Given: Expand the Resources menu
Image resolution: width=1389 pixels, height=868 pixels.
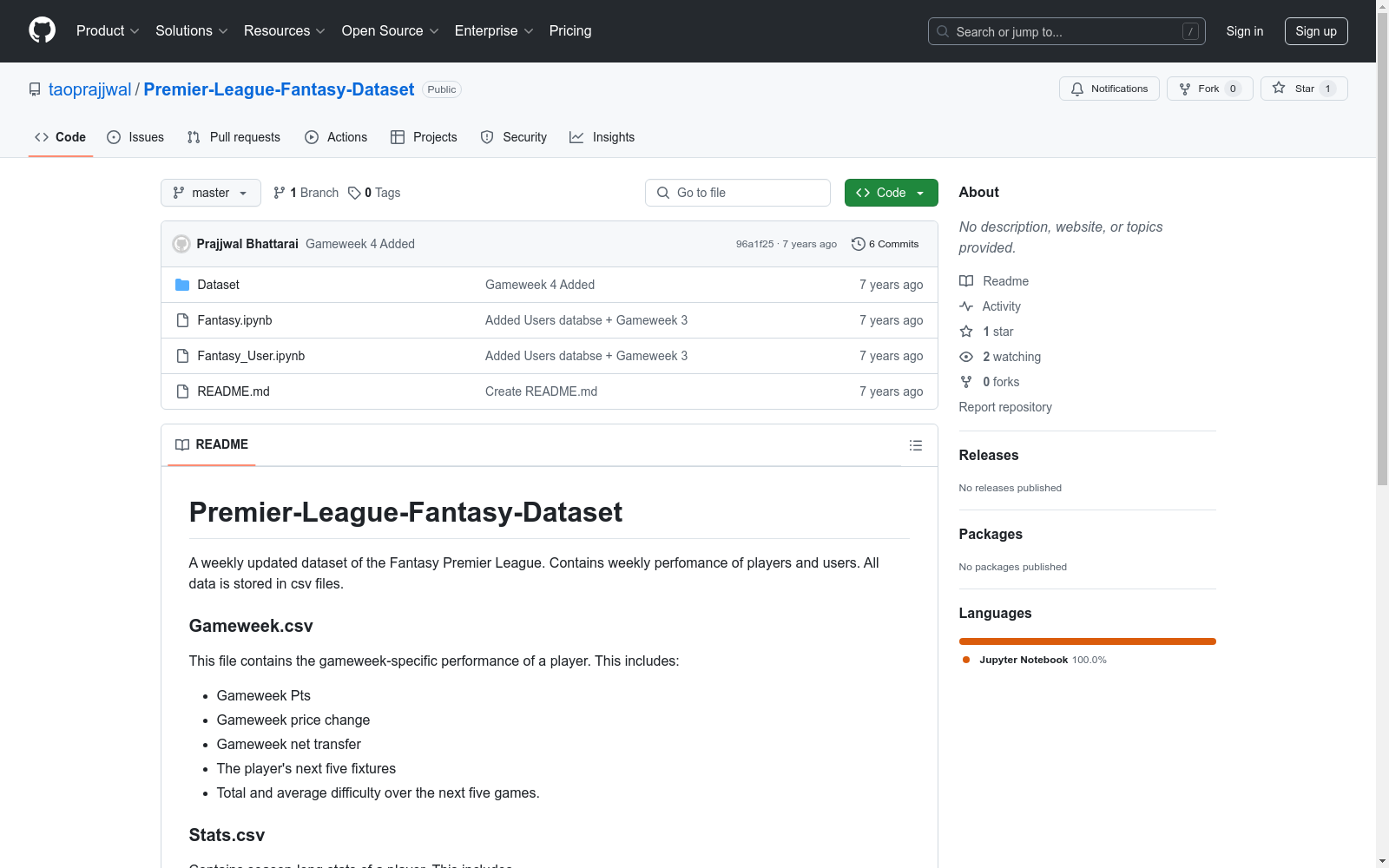Looking at the screenshot, I should (x=285, y=31).
